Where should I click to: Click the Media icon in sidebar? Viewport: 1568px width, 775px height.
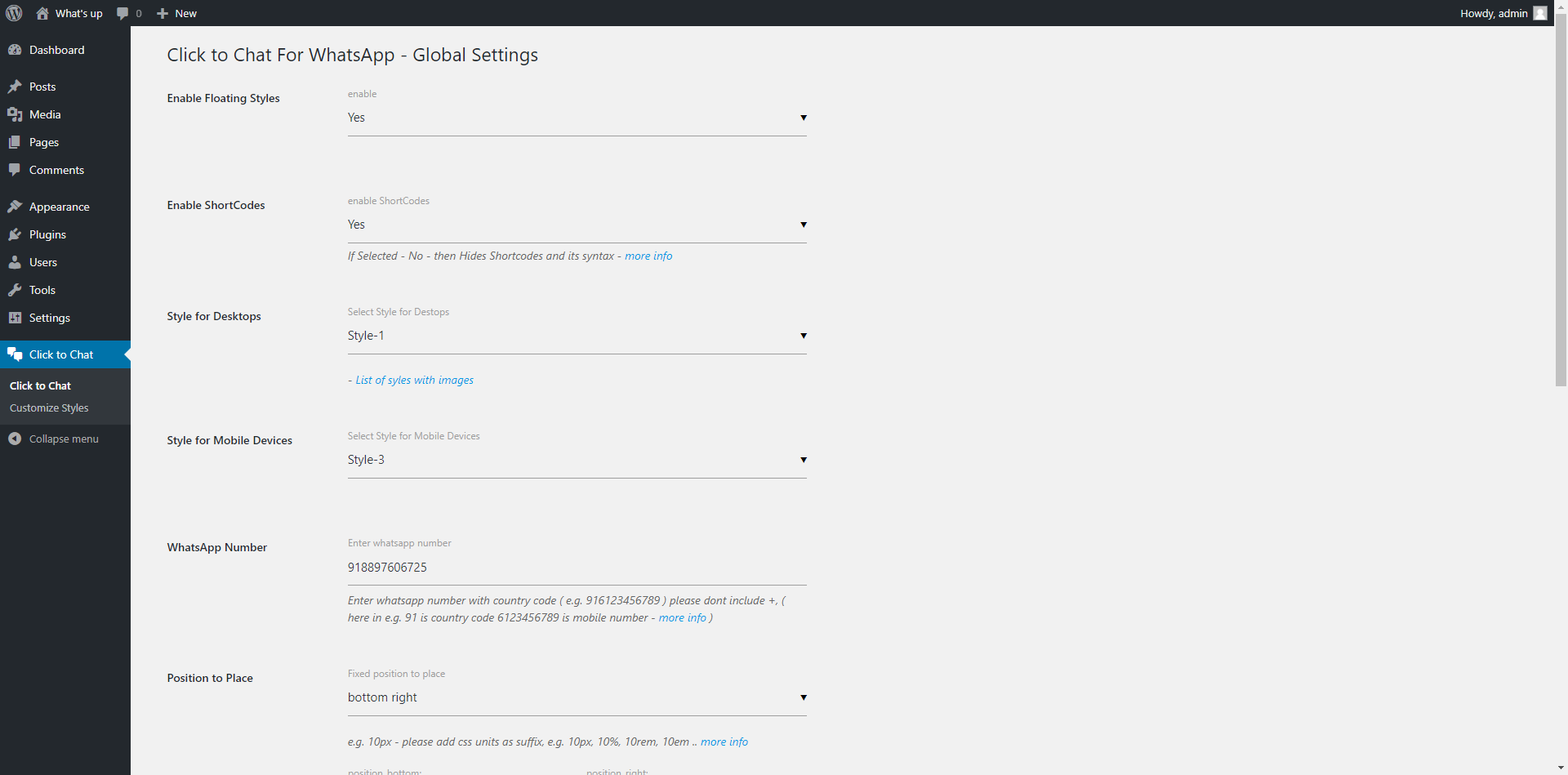(15, 114)
